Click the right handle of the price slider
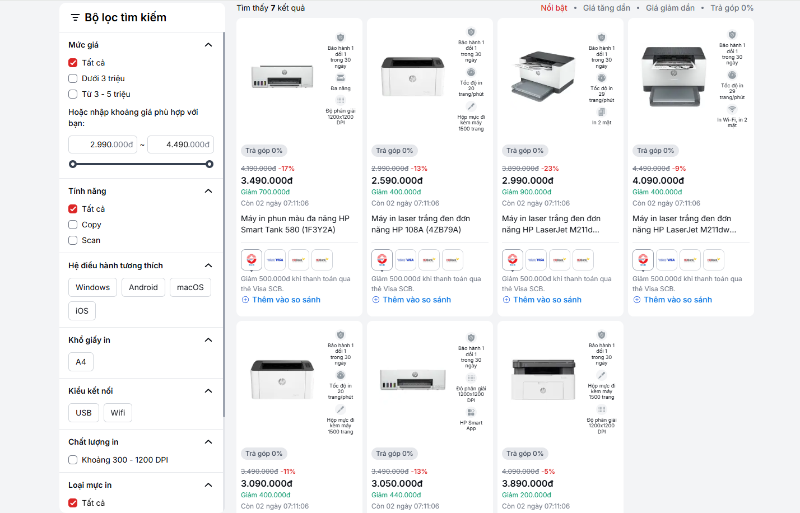The height and width of the screenshot is (513, 800). (209, 163)
